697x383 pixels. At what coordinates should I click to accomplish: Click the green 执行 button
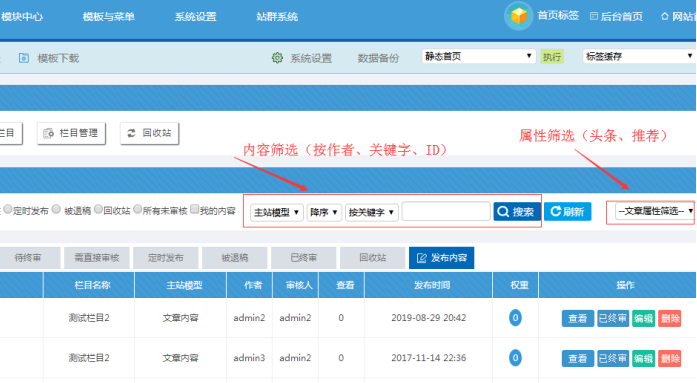(x=552, y=57)
